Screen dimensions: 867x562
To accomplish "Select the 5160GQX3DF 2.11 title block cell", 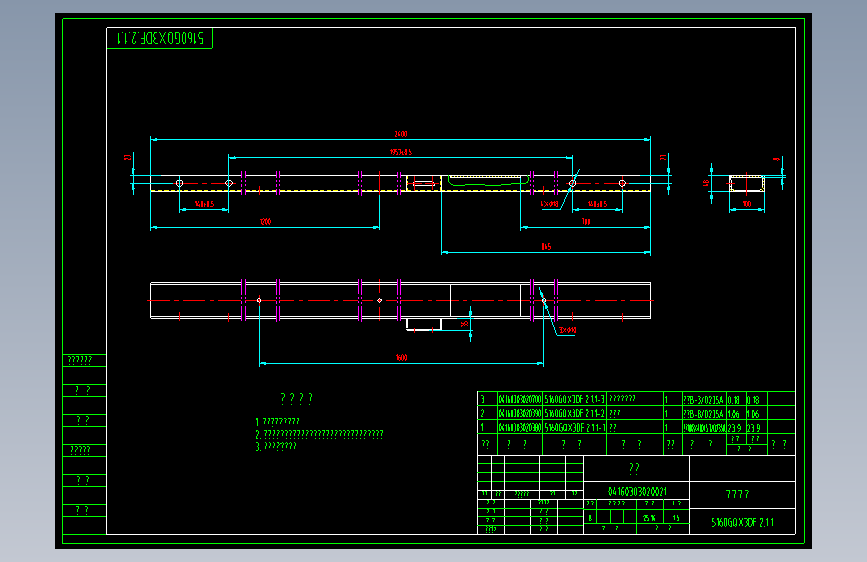I will 743,522.
